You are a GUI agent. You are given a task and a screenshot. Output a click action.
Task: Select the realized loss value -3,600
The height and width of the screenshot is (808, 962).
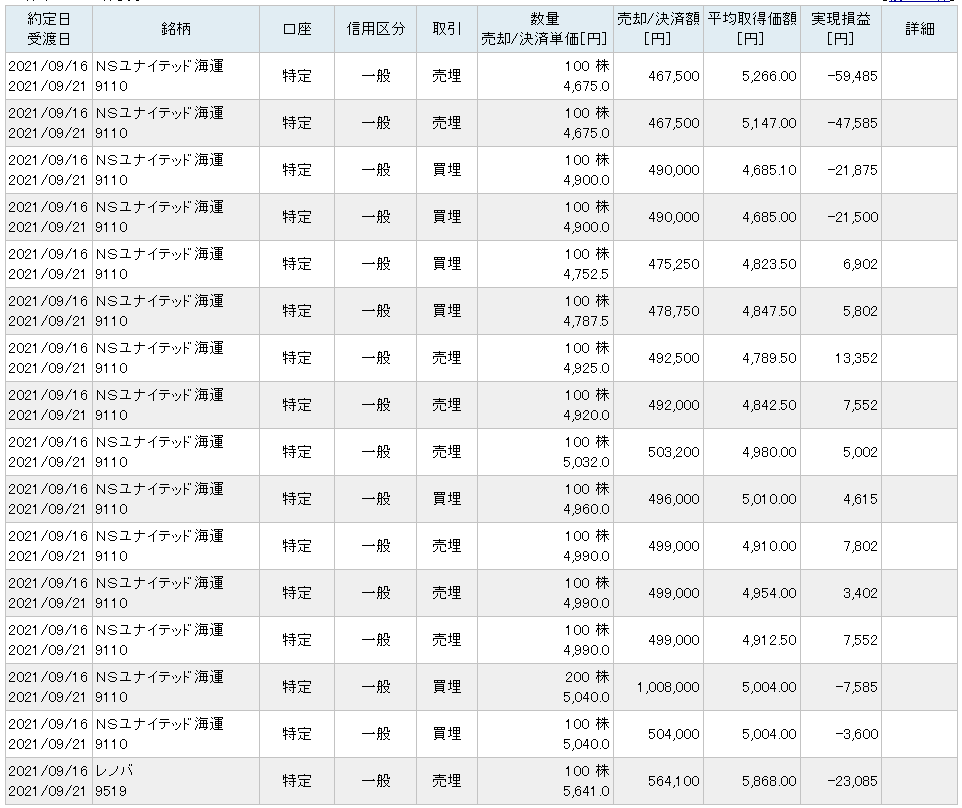click(x=856, y=734)
